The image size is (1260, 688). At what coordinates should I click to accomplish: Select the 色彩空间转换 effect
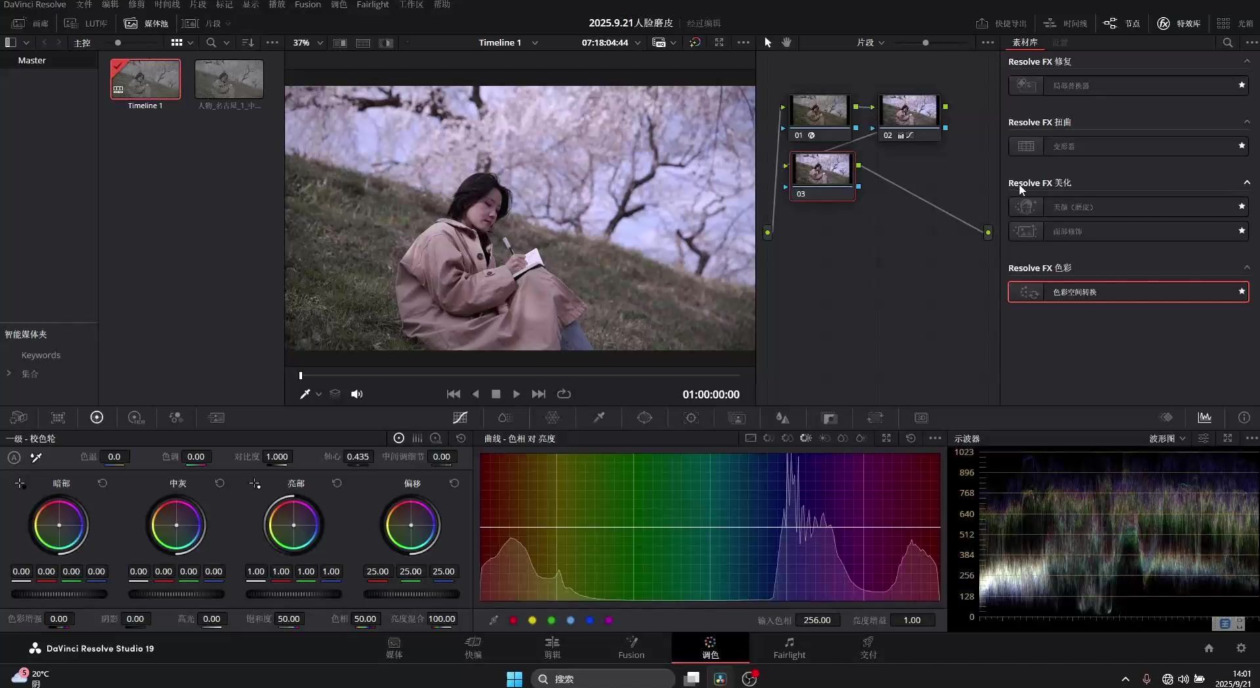click(1128, 292)
